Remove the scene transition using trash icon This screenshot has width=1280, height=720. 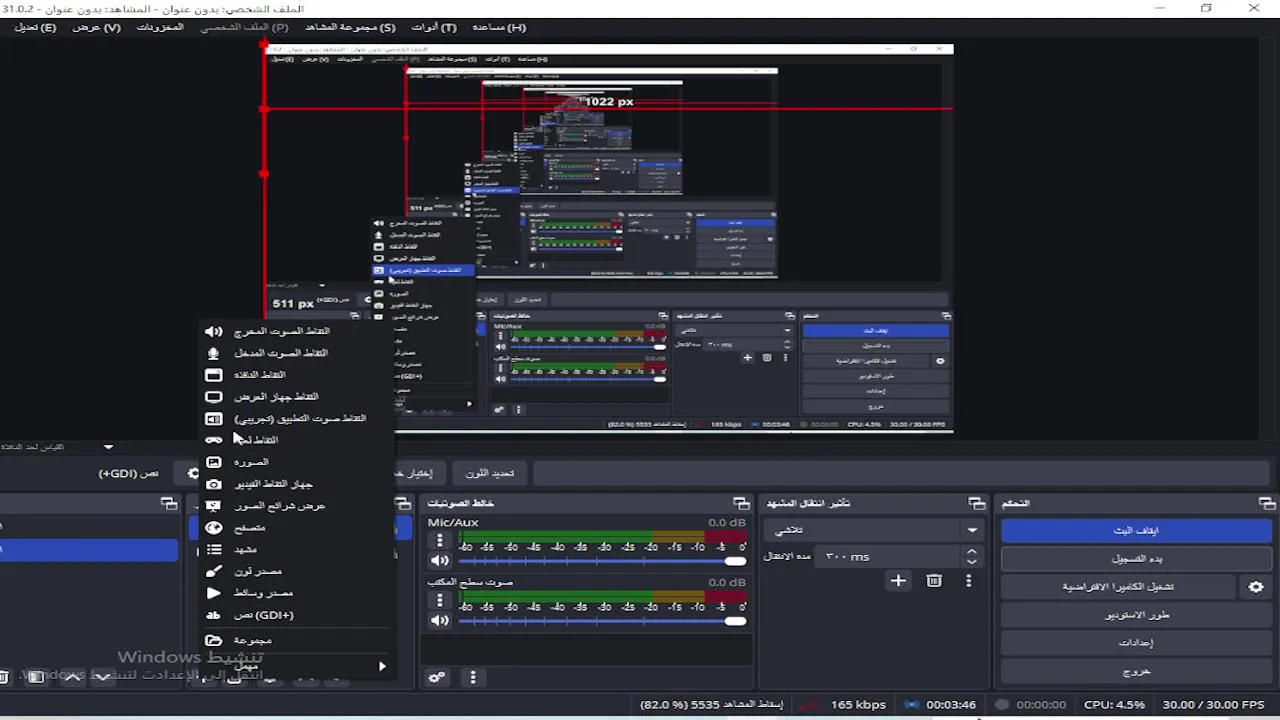[x=934, y=581]
